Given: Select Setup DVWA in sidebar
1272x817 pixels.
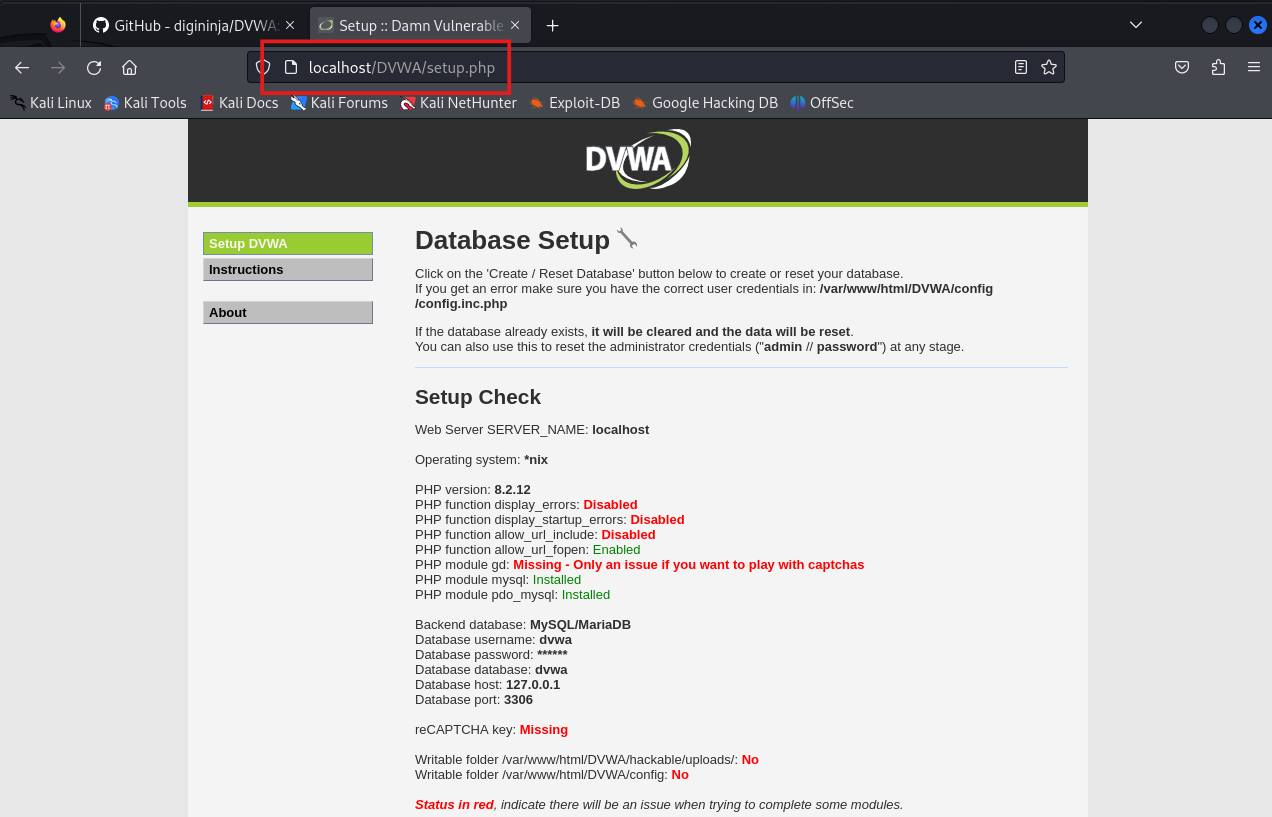Looking at the screenshot, I should pos(288,243).
